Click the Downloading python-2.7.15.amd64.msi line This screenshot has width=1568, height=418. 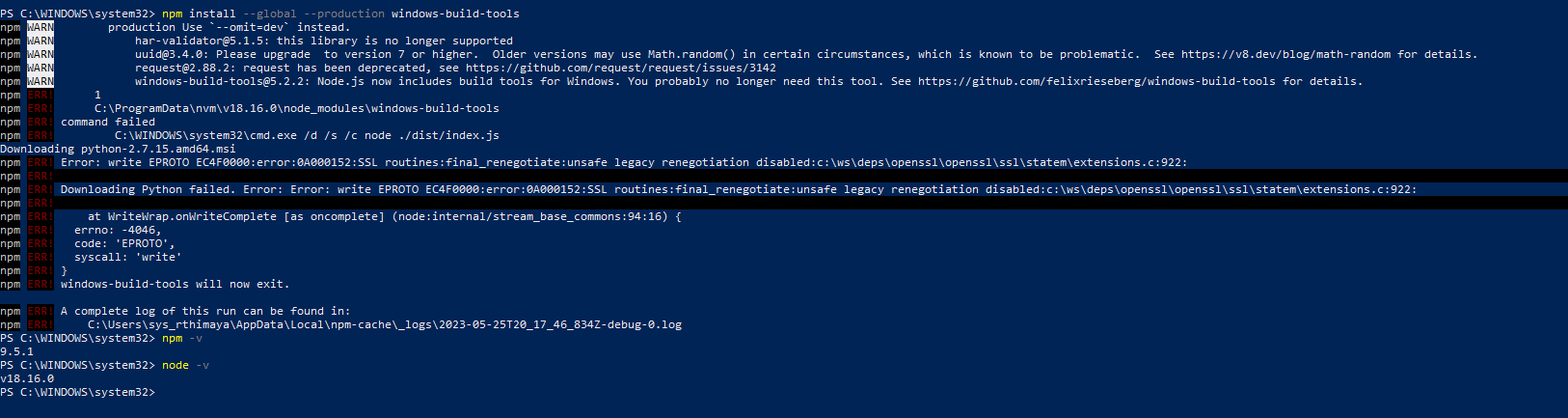tap(118, 149)
